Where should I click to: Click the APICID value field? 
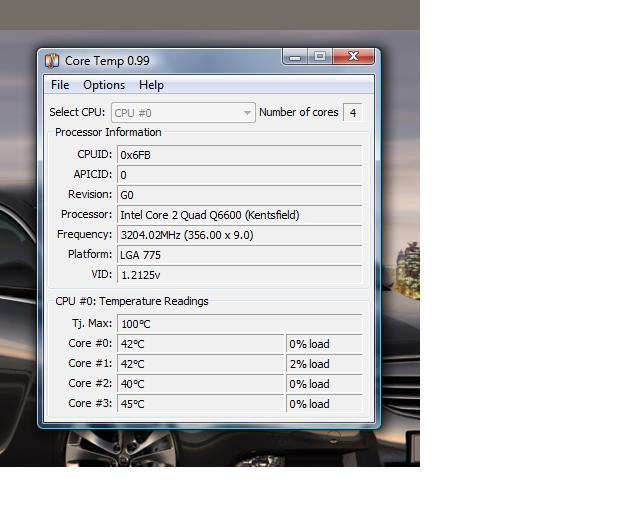click(240, 175)
